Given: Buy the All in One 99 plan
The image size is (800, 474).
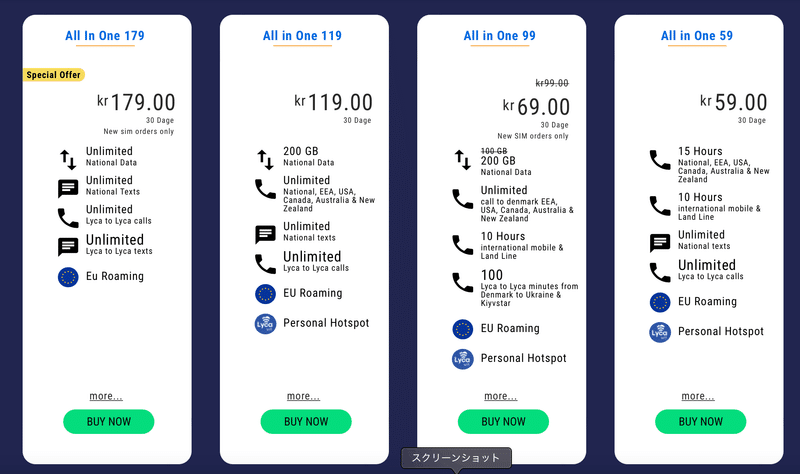Looking at the screenshot, I should [x=503, y=421].
